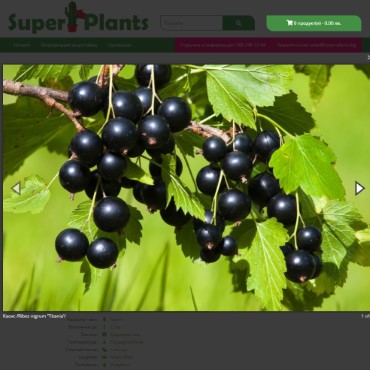Open the third green navigation bar item
This screenshot has width=370, height=370.
coord(120,45)
